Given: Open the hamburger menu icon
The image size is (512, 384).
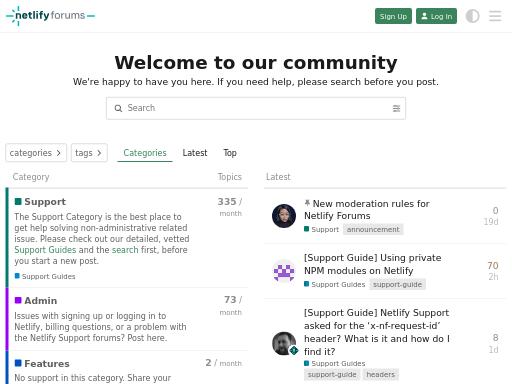Looking at the screenshot, I should (x=495, y=16).
